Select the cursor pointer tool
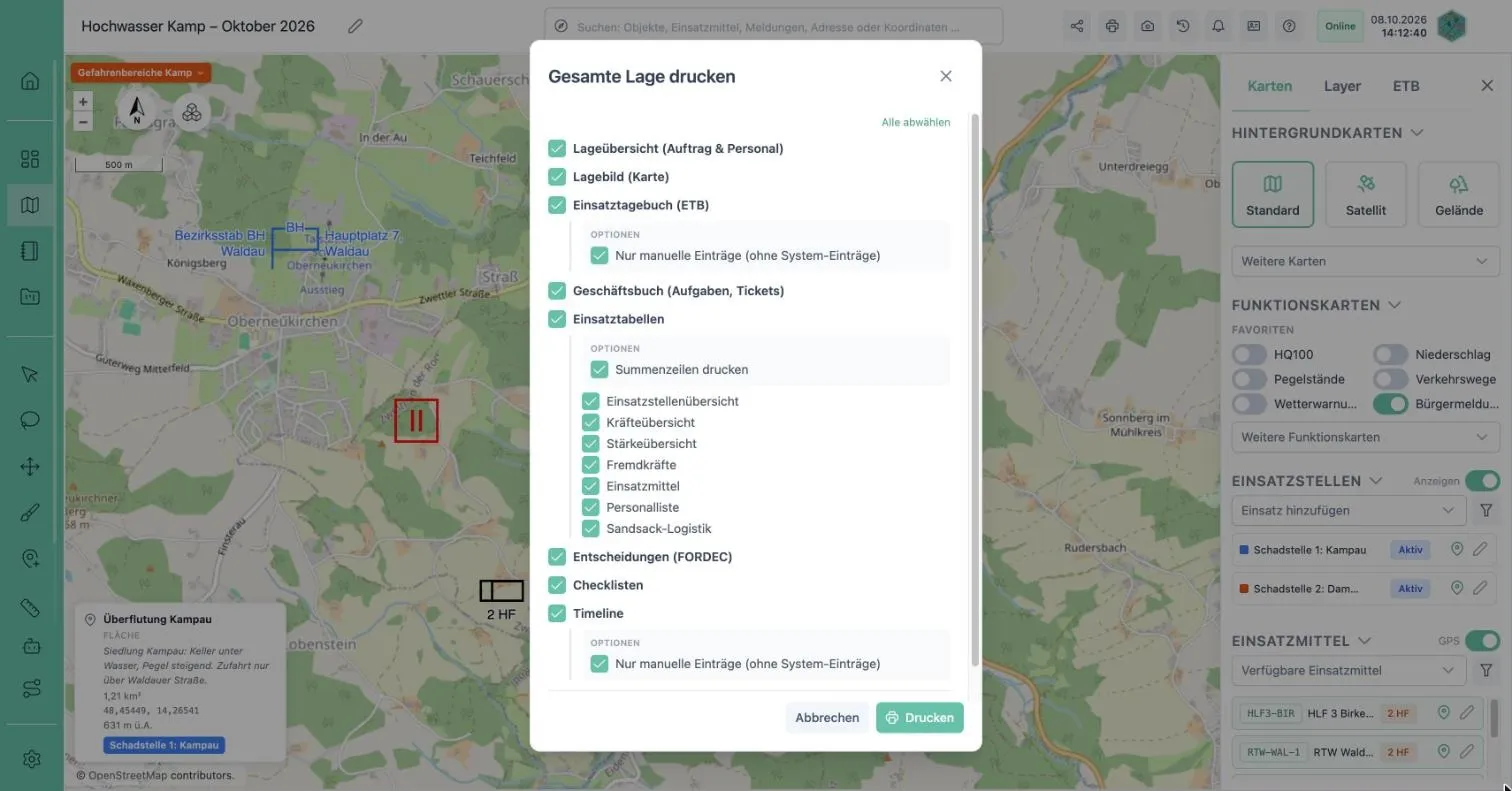Image resolution: width=1512 pixels, height=791 pixels. click(x=30, y=374)
